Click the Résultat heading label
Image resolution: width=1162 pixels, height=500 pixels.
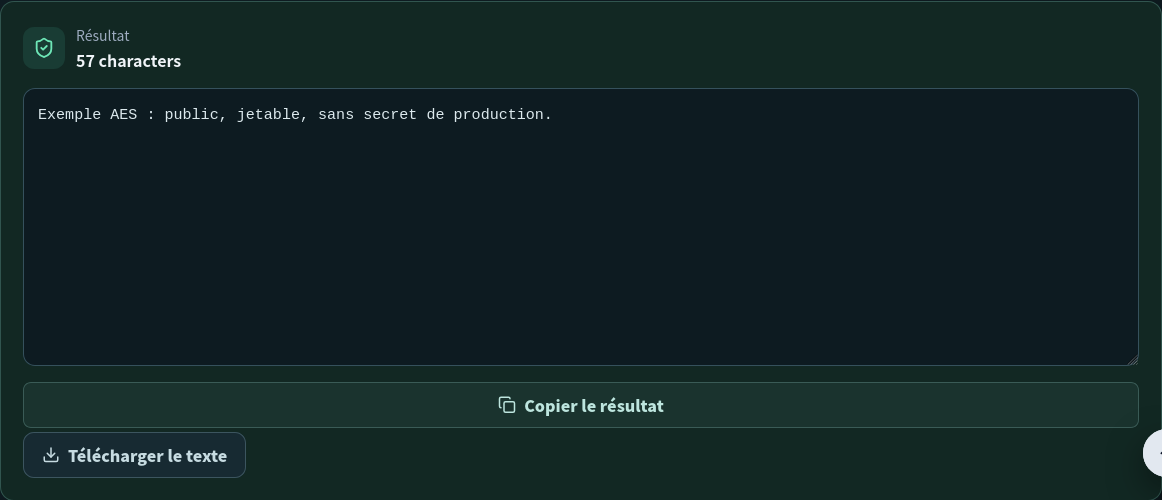click(x=103, y=36)
